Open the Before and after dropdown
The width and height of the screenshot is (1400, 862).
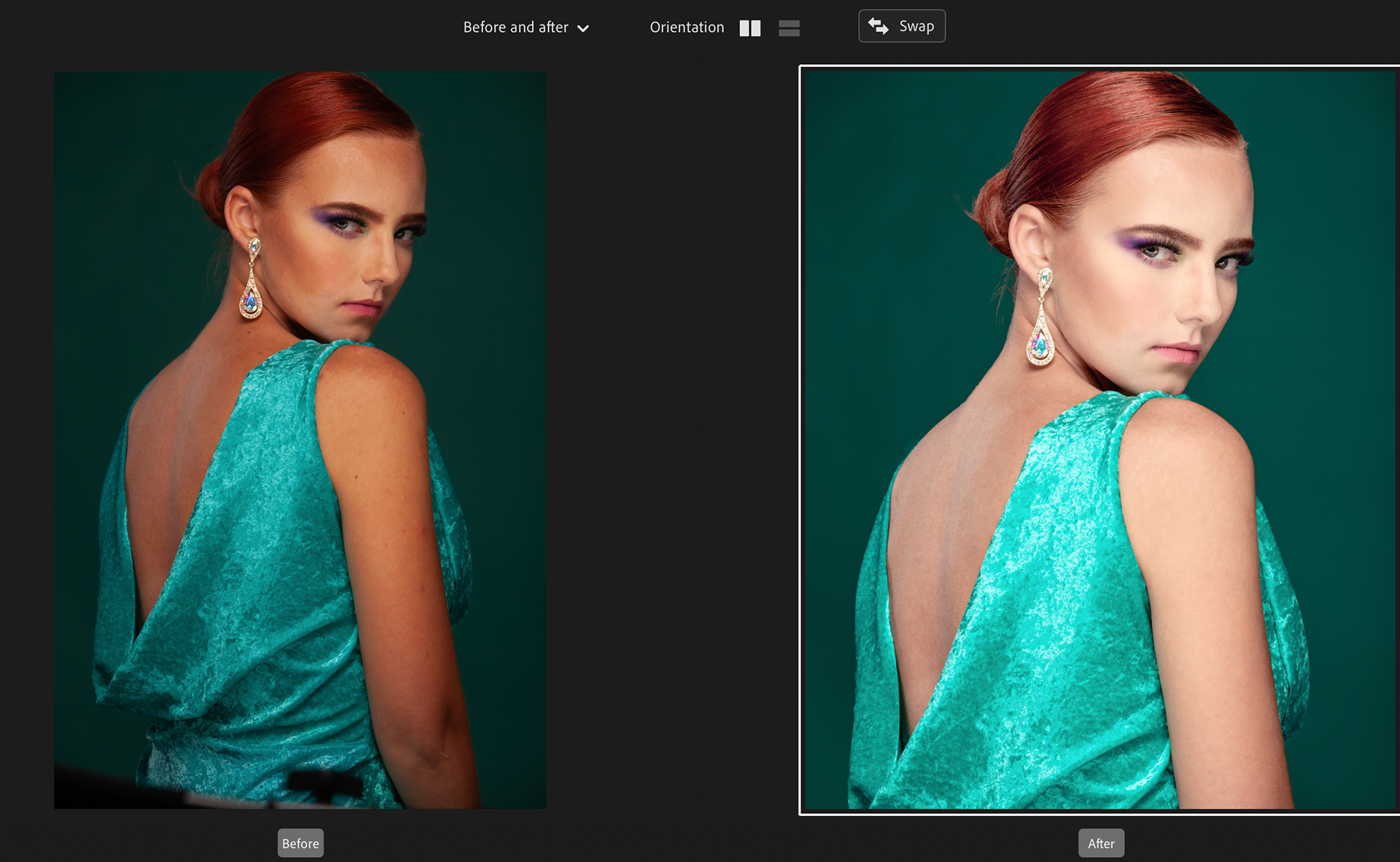click(x=526, y=28)
